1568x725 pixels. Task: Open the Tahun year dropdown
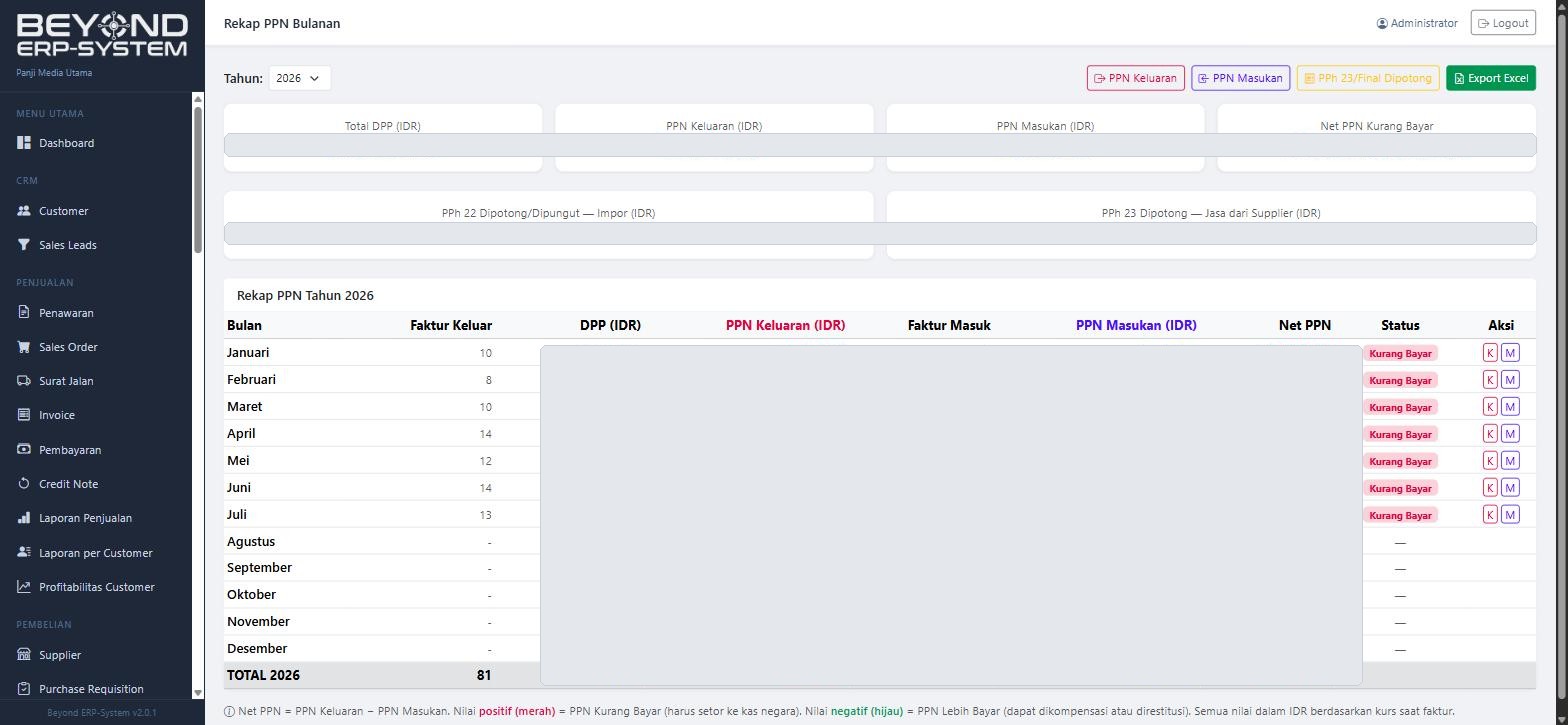[x=299, y=78]
